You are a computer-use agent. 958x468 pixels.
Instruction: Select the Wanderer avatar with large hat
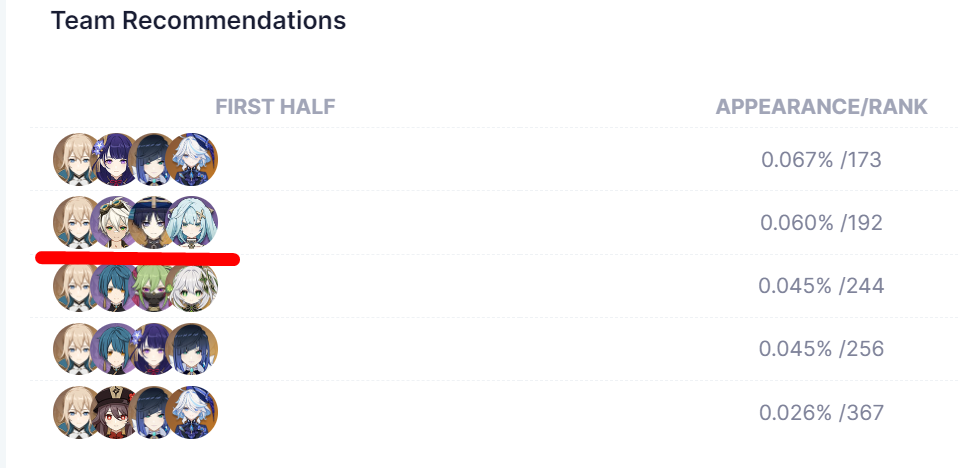pyautogui.click(x=154, y=222)
